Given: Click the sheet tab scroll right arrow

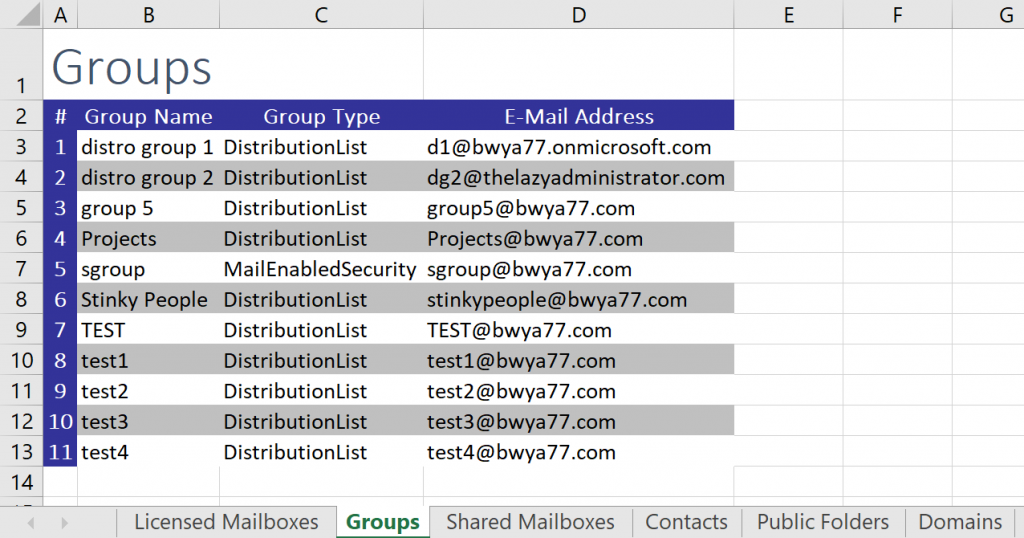Looking at the screenshot, I should click(x=64, y=522).
